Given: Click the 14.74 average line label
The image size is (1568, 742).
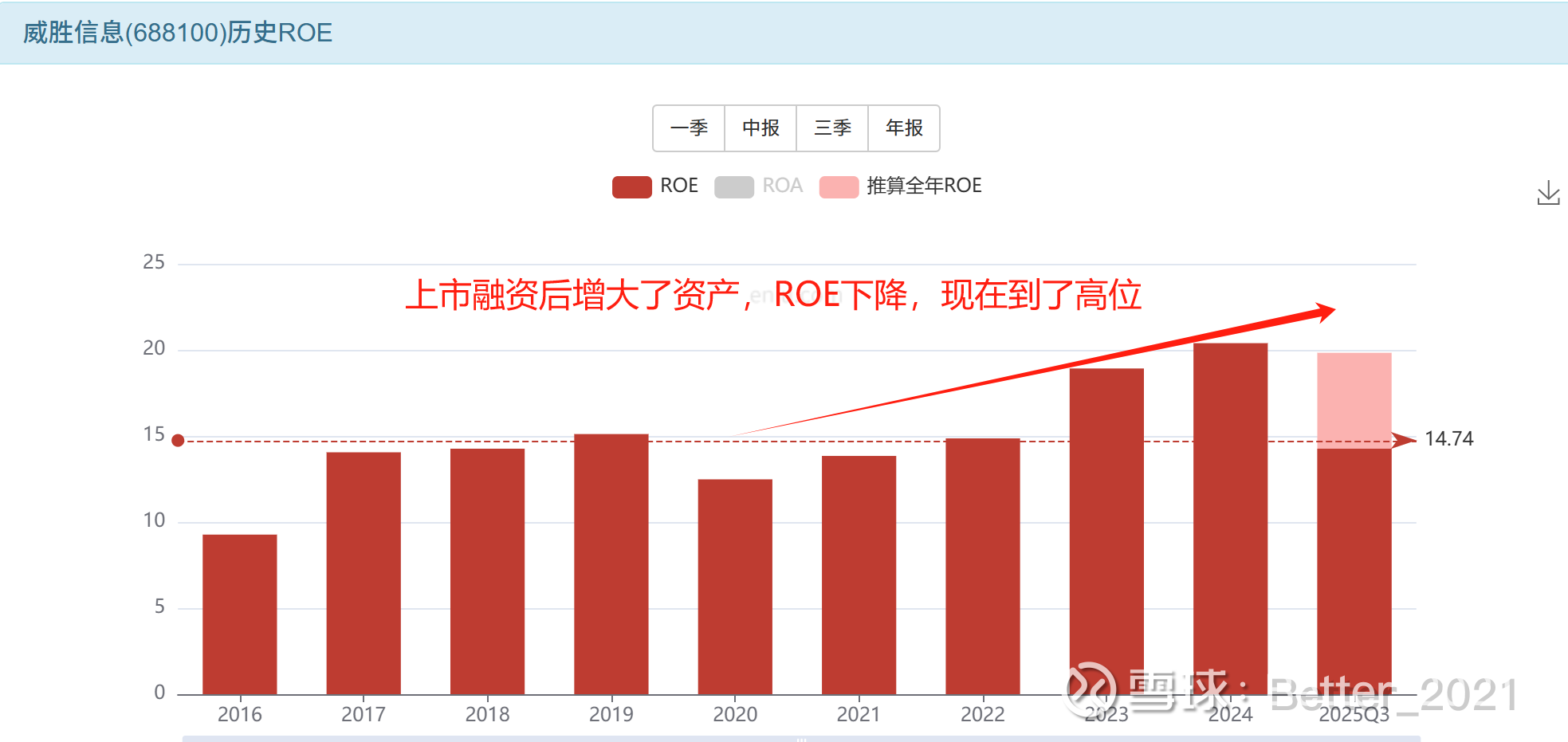Looking at the screenshot, I should [1449, 439].
